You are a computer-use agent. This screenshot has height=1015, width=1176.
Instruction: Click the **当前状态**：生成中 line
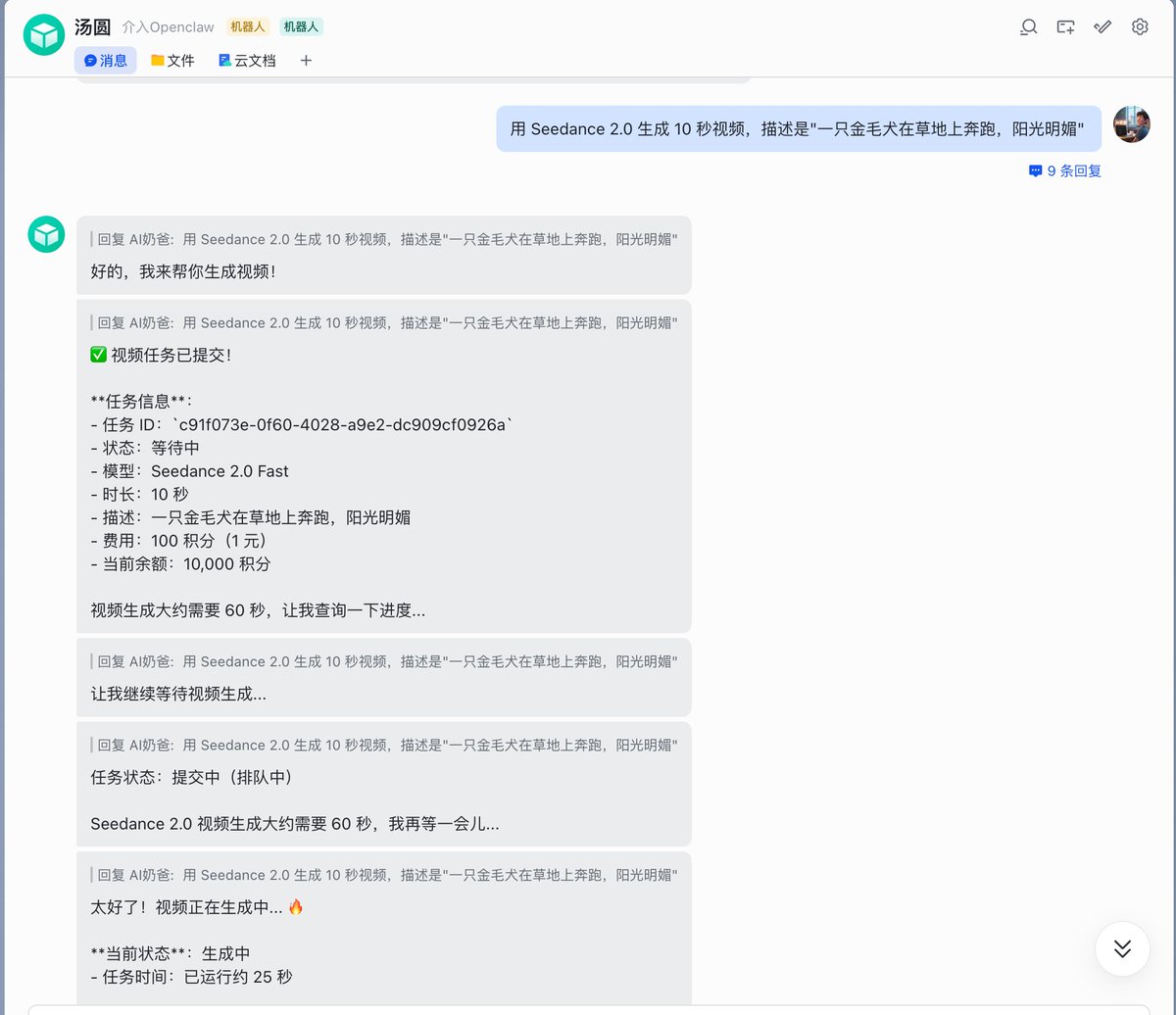pyautogui.click(x=171, y=953)
